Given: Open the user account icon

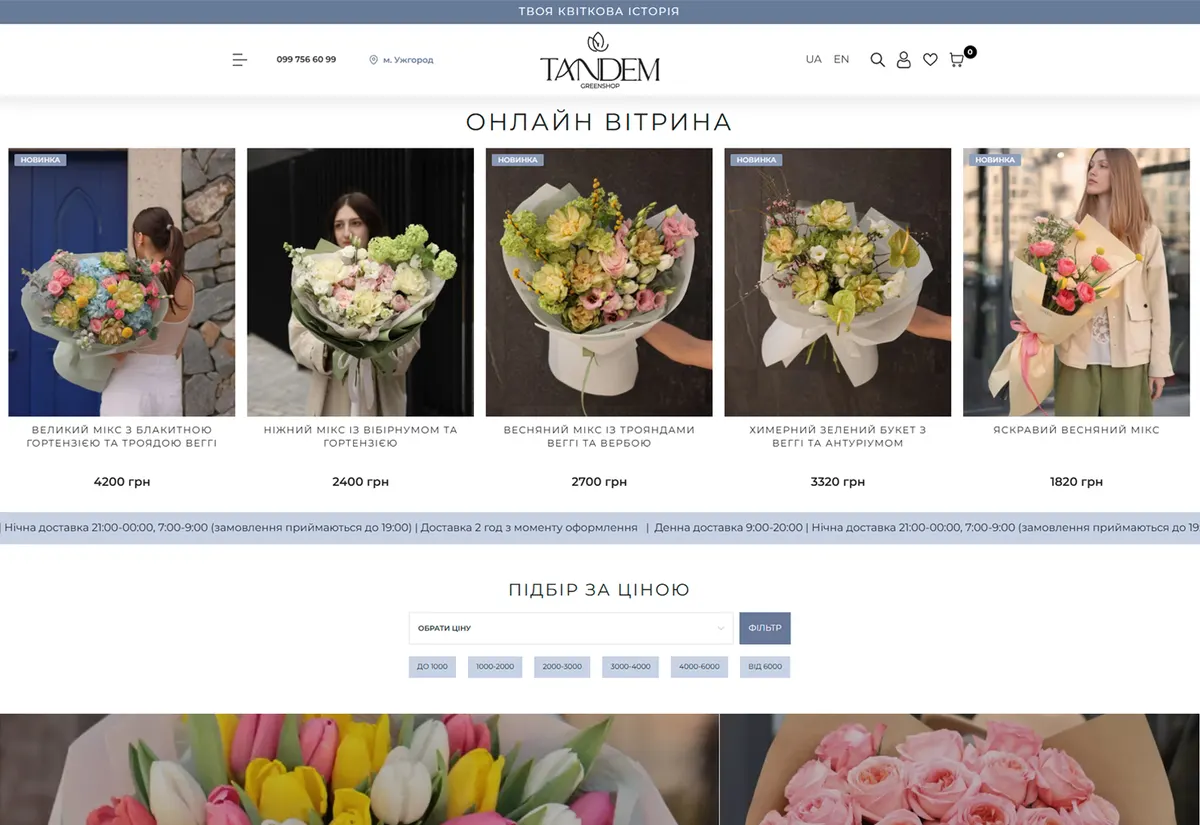Looking at the screenshot, I should (x=903, y=60).
